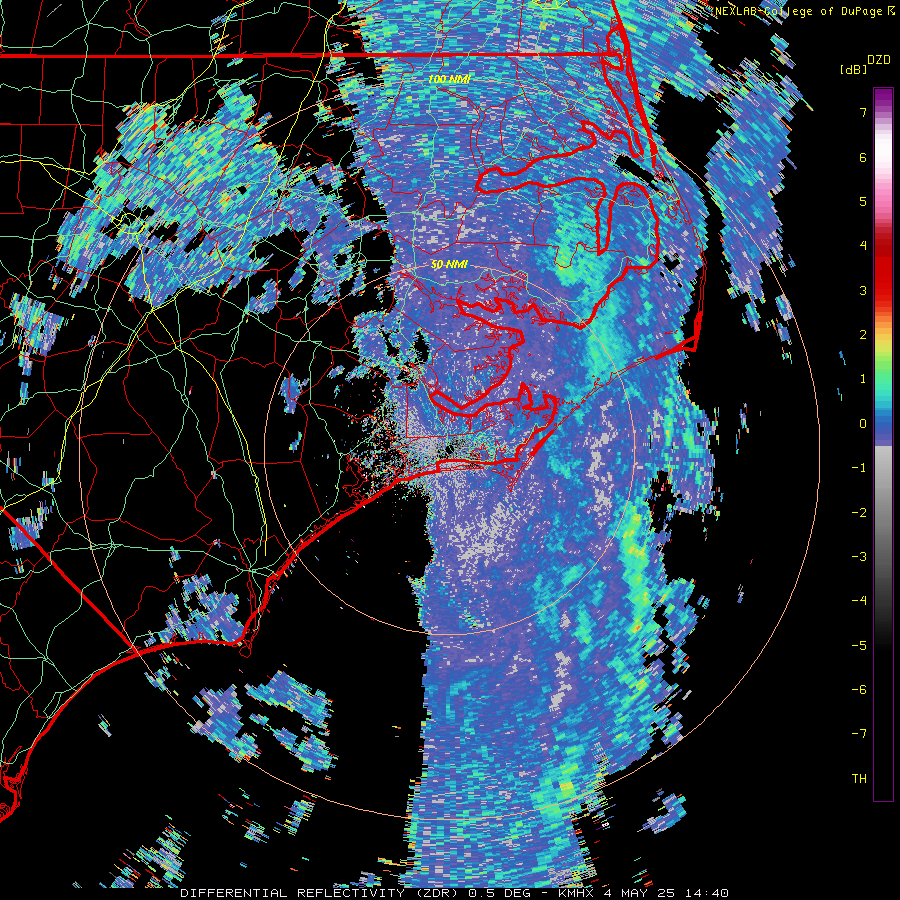Image resolution: width=900 pixels, height=900 pixels.
Task: Click the 5 label on the color scale
Action: (x=863, y=201)
